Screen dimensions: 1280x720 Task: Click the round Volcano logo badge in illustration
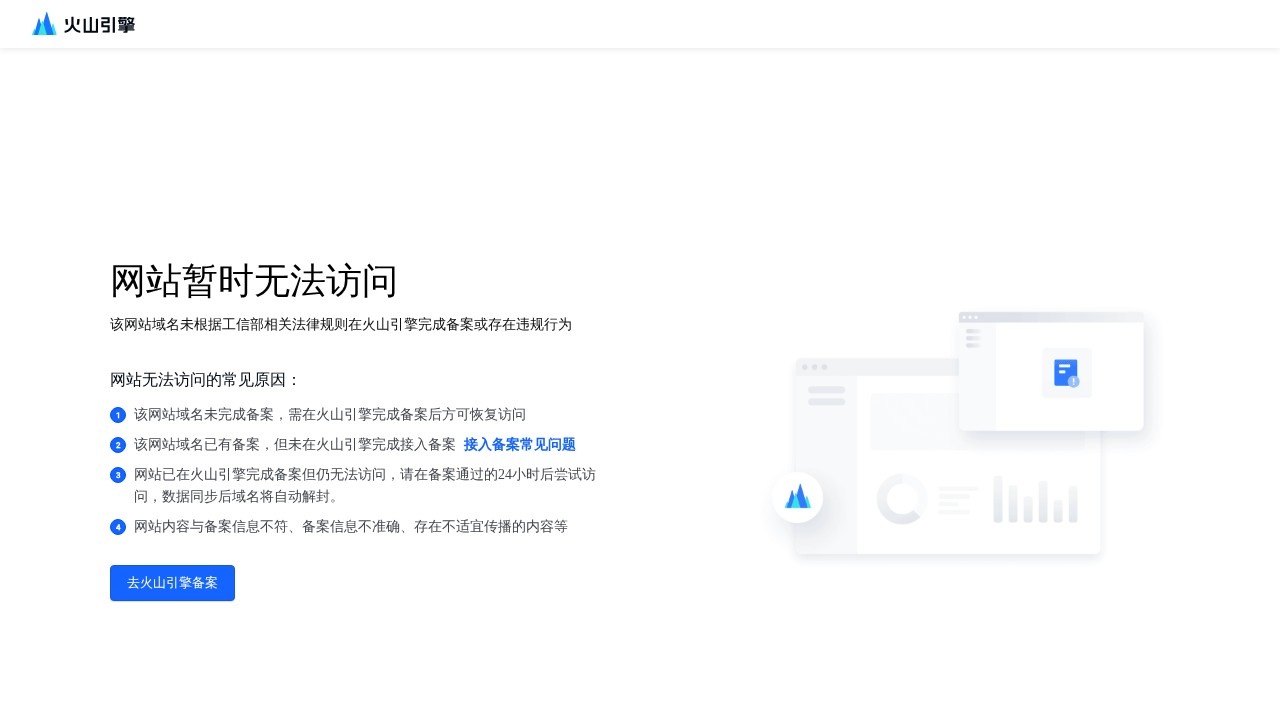[798, 497]
